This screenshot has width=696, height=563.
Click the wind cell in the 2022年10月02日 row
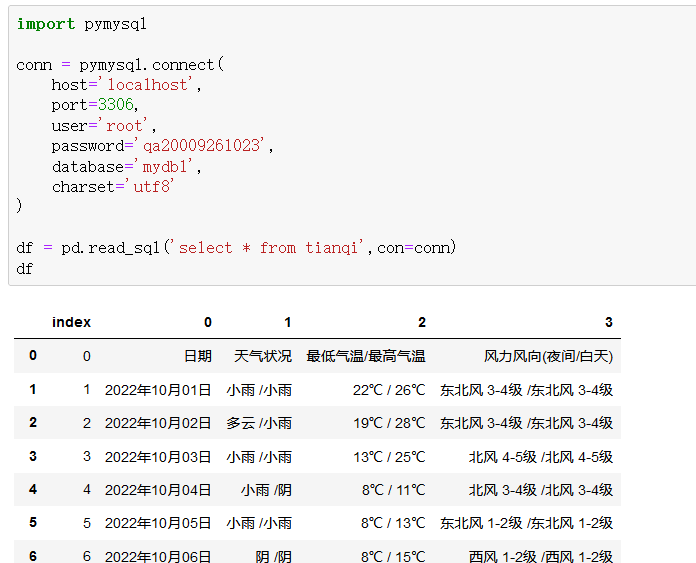(x=526, y=423)
